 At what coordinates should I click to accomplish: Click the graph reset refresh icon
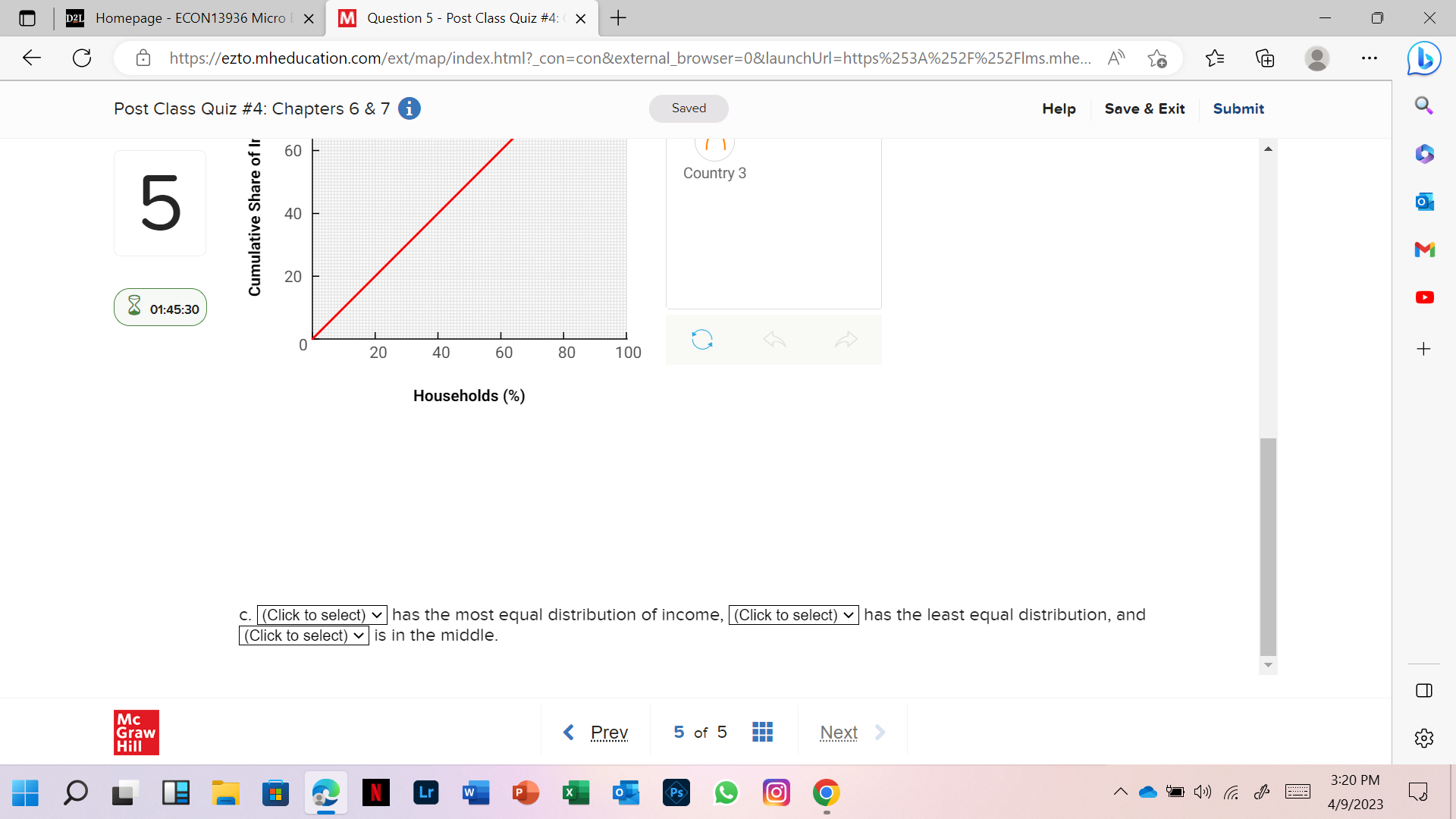point(702,339)
